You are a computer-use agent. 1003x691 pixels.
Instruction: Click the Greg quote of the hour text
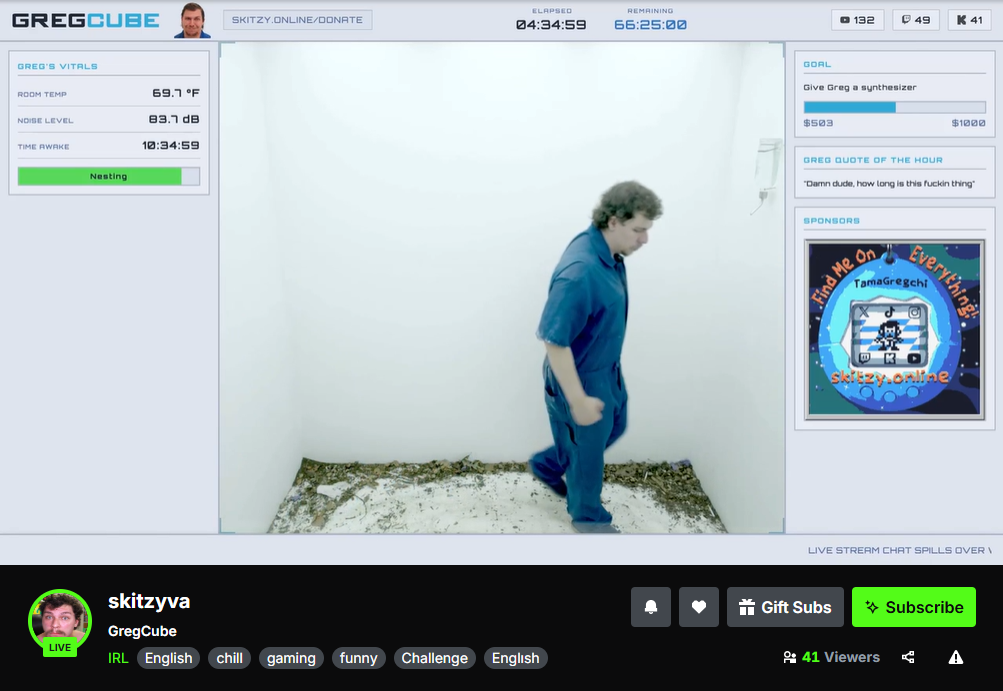click(x=889, y=184)
